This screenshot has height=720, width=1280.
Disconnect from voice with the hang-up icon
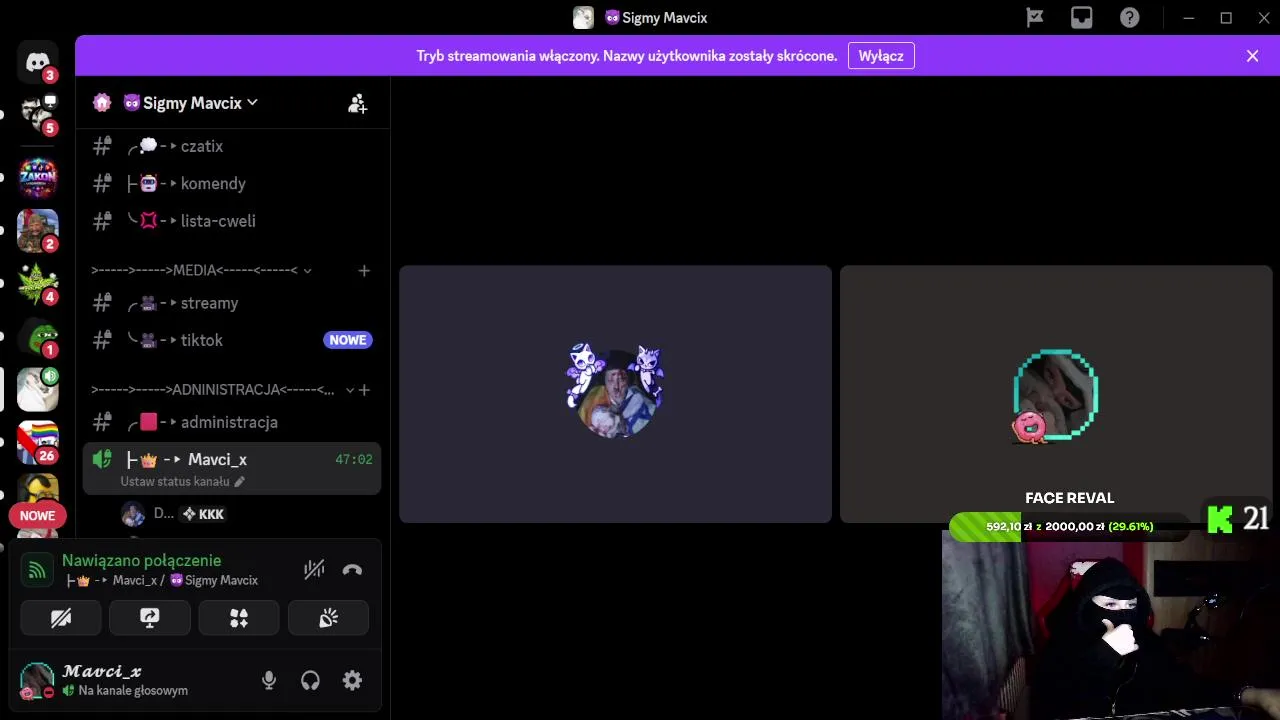(352, 570)
